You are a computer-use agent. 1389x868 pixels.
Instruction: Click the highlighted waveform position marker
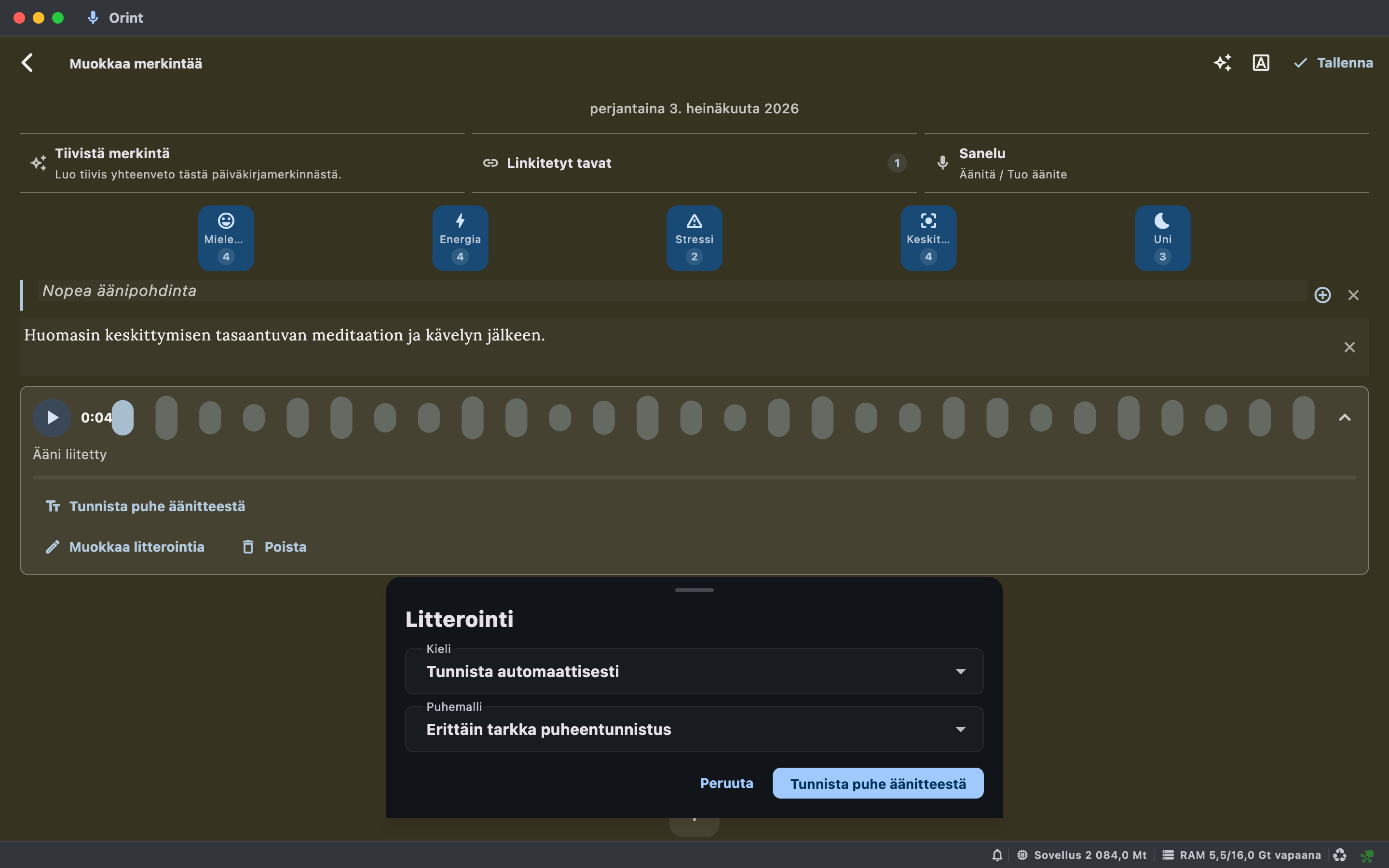pyautogui.click(x=123, y=417)
